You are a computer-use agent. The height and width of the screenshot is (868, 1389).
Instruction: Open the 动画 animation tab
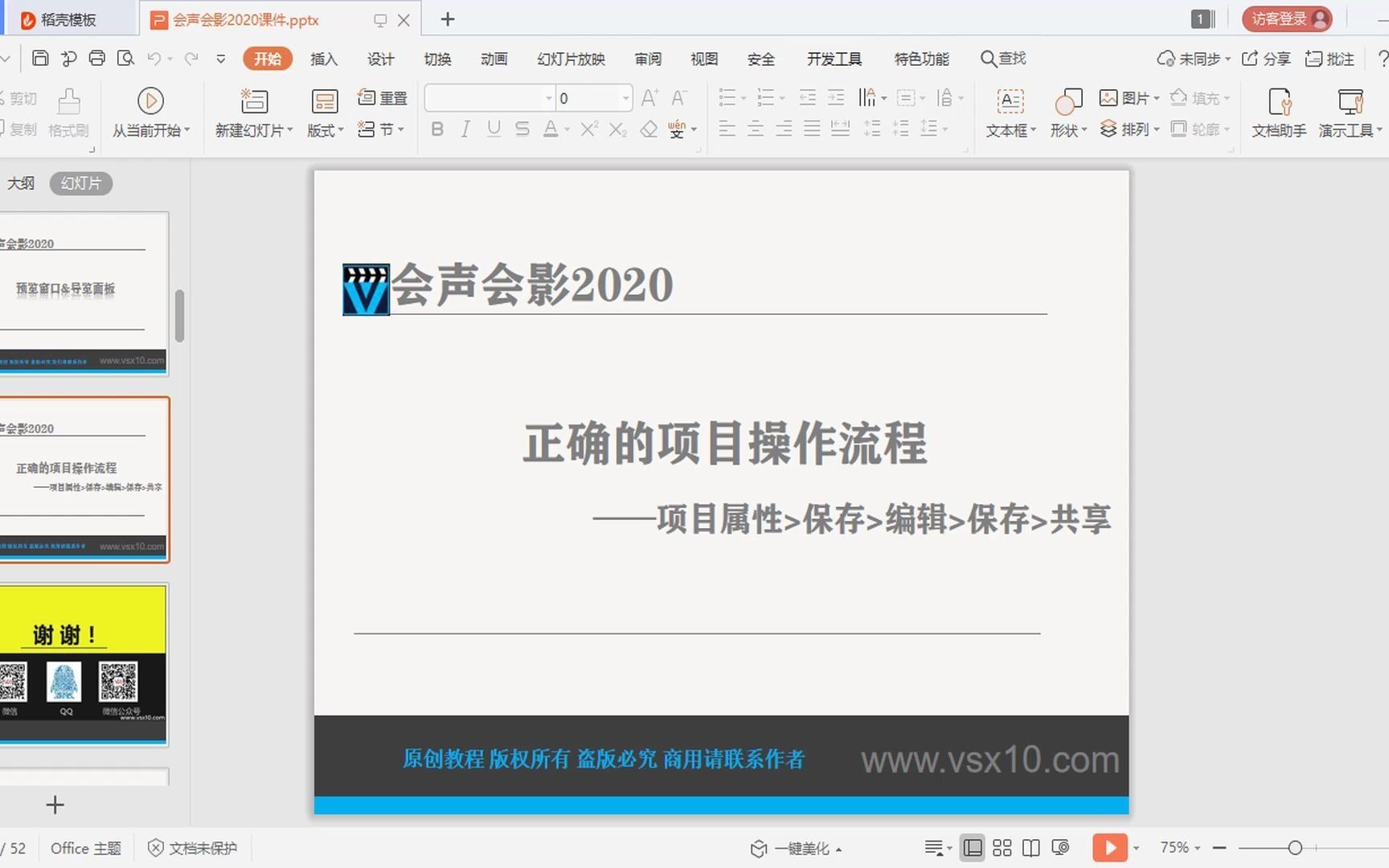click(x=494, y=59)
